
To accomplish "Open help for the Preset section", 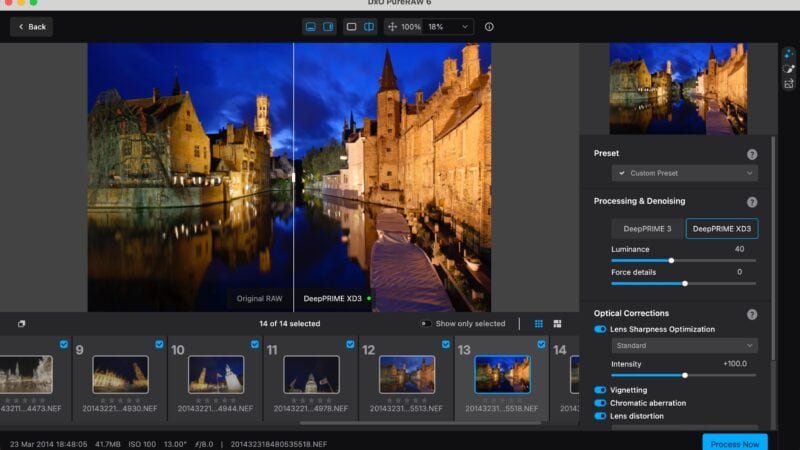I will tap(752, 154).
